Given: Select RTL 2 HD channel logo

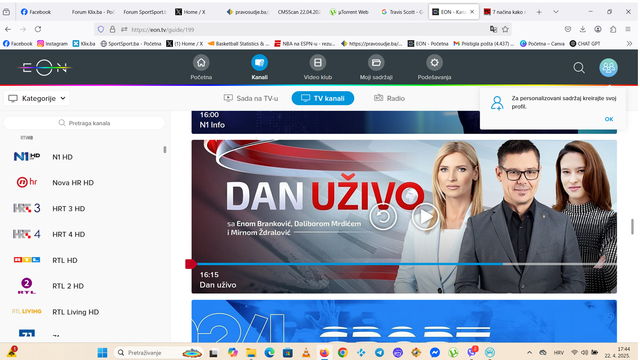Looking at the screenshot, I should click(27, 286).
